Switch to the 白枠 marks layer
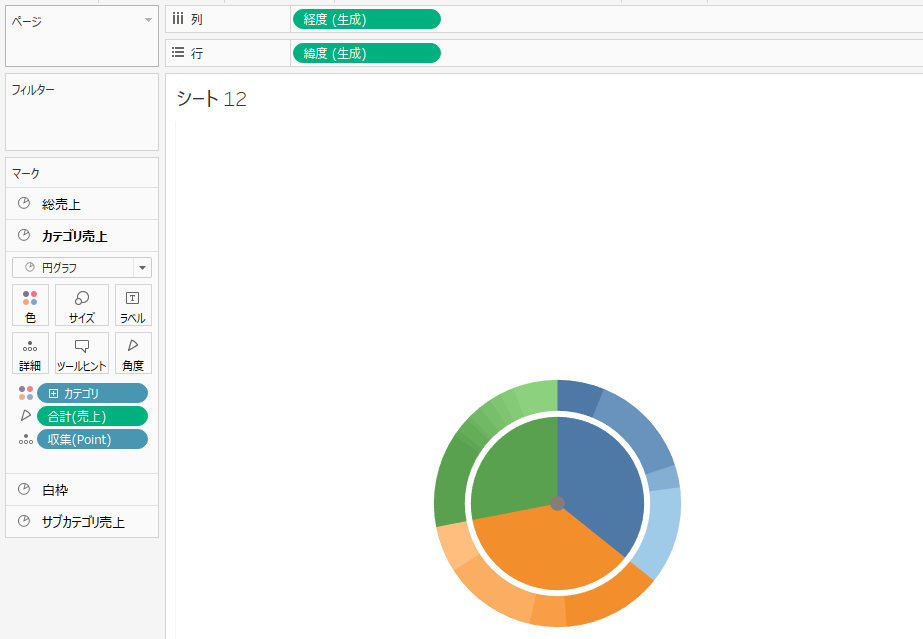This screenshot has width=923, height=639. pyautogui.click(x=55, y=490)
